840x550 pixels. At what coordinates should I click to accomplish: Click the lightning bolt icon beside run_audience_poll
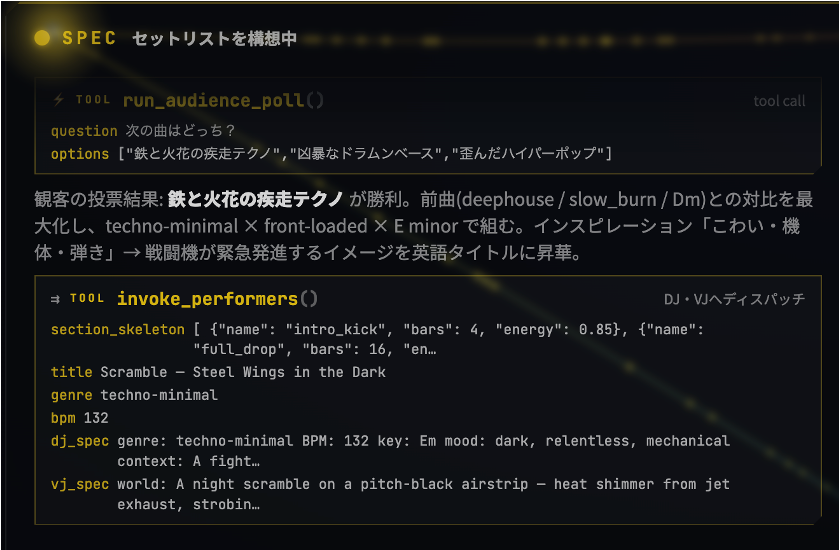(58, 100)
